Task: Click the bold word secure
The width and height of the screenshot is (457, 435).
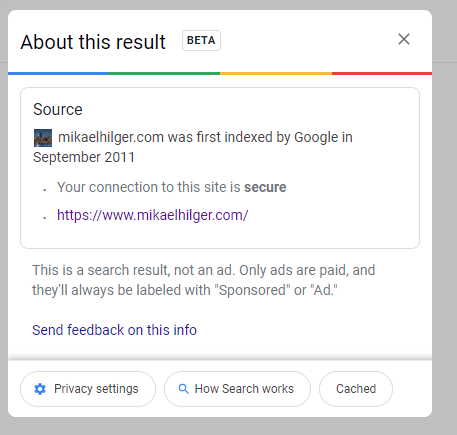Action: click(265, 187)
